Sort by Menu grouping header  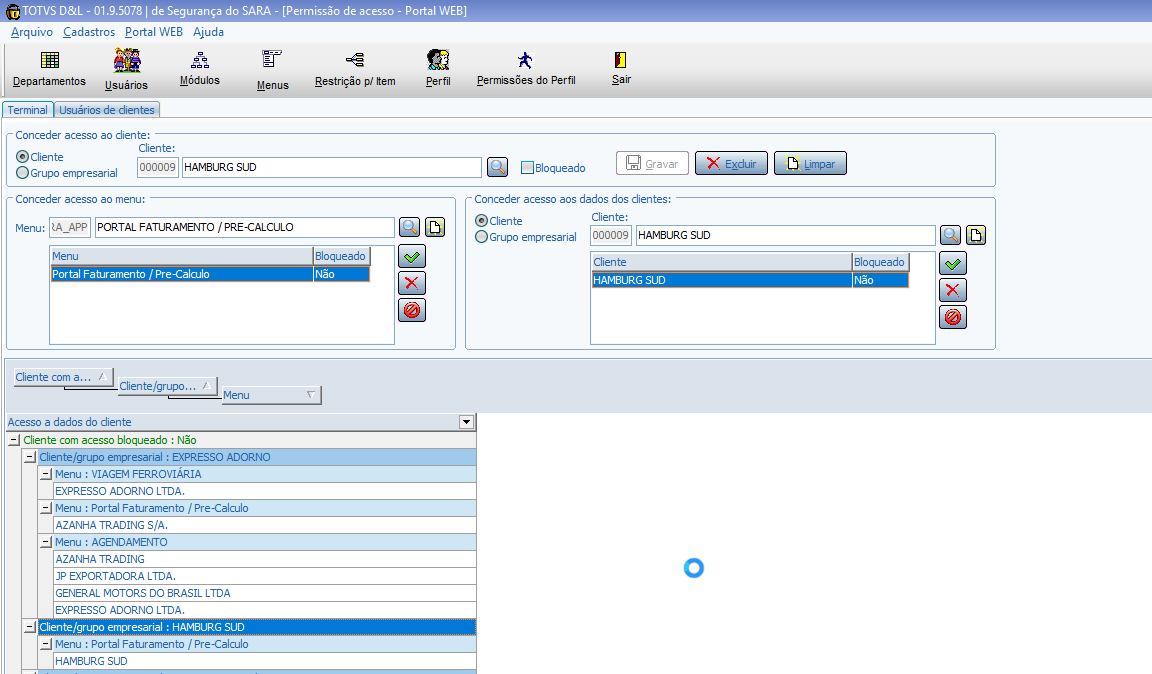(x=271, y=395)
